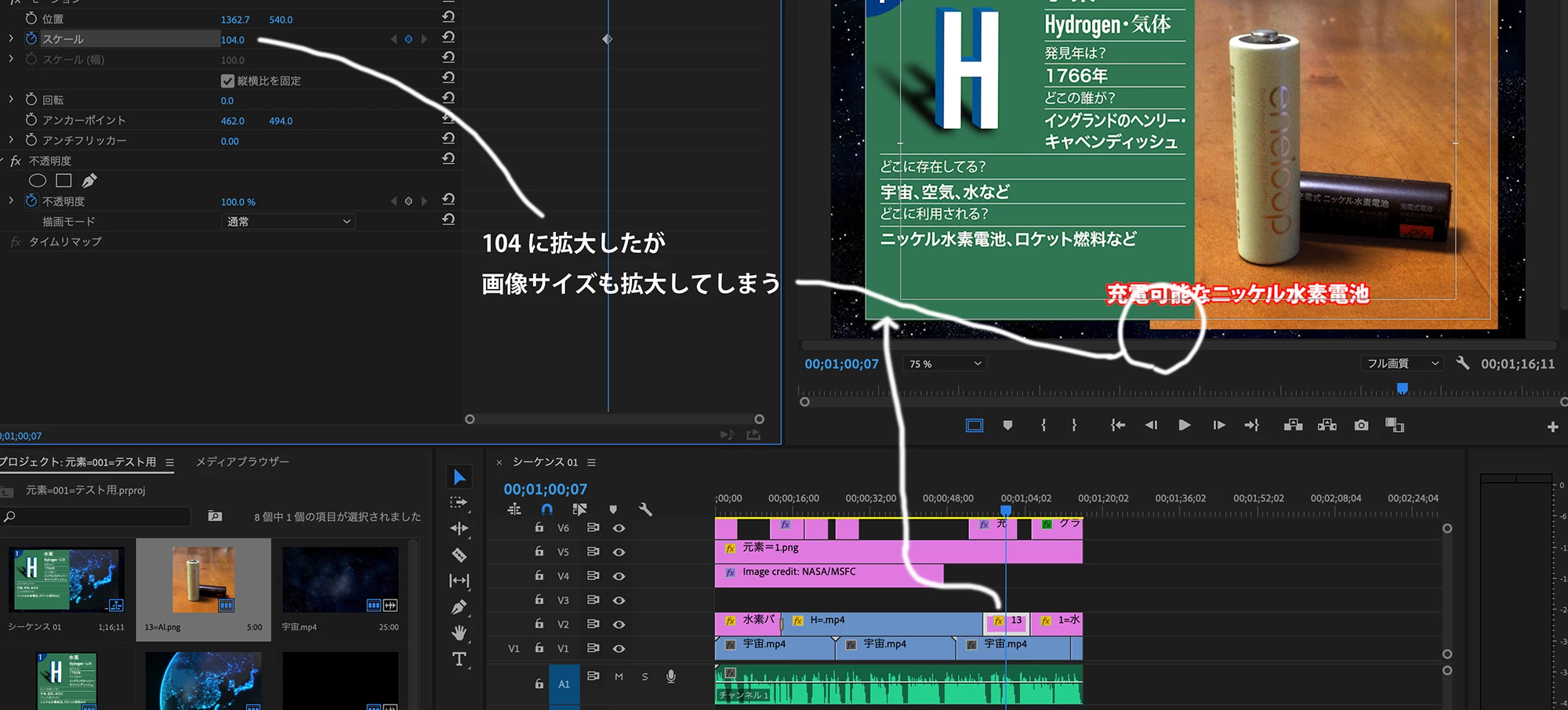Image resolution: width=1568 pixels, height=710 pixels.
Task: Expand the アンチフリッカー property
Action: (x=11, y=140)
